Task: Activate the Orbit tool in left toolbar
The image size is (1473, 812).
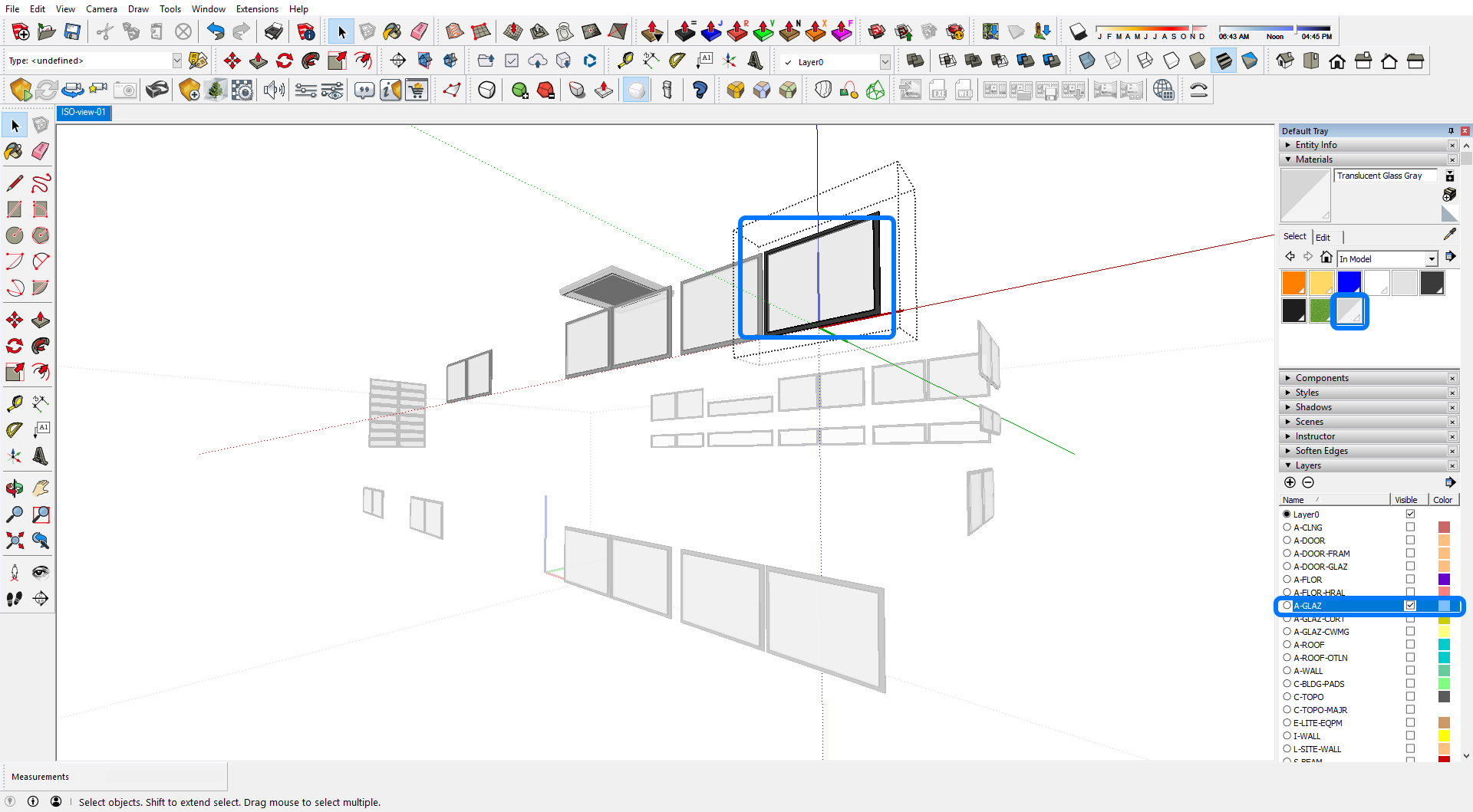Action: [x=14, y=488]
